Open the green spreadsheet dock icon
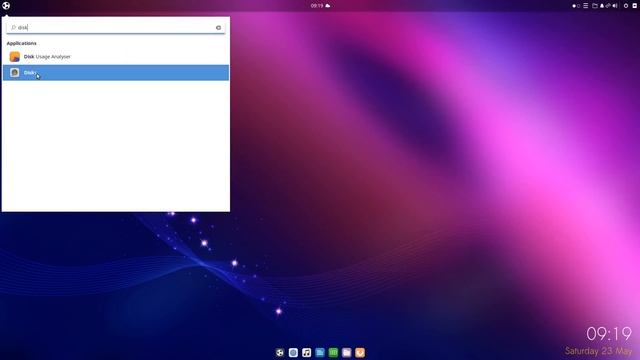Screen dimensions: 640x360 pyautogui.click(x=333, y=352)
